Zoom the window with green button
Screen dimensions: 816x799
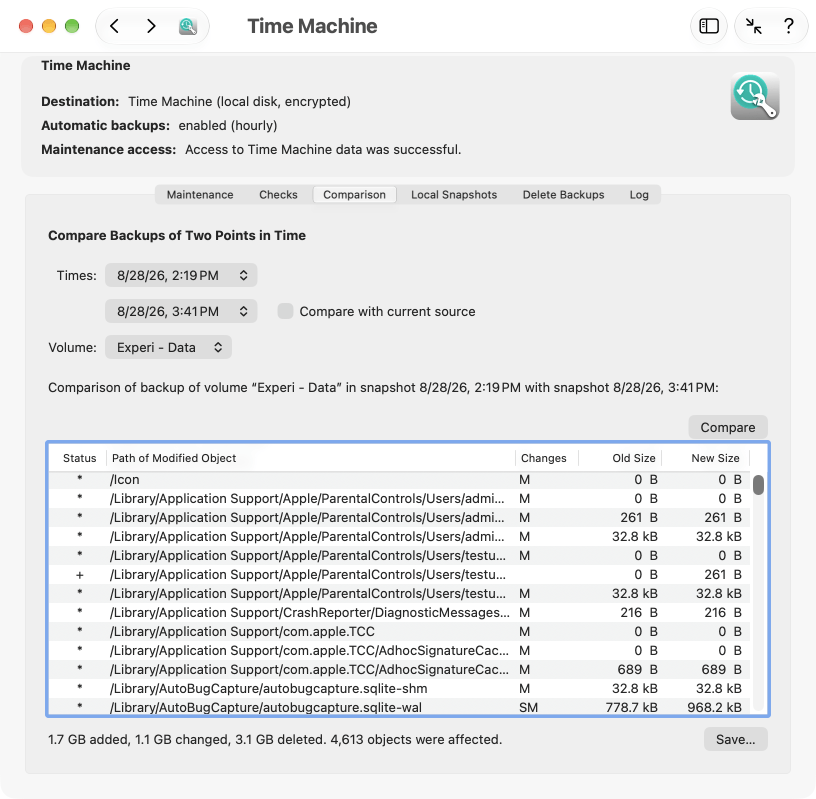(72, 26)
